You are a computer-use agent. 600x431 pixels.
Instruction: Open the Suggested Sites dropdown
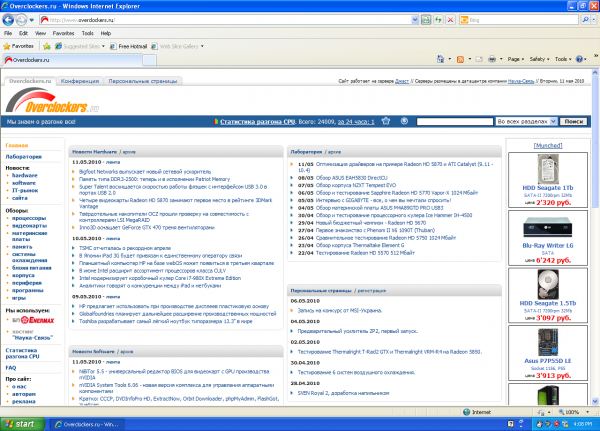click(80, 46)
